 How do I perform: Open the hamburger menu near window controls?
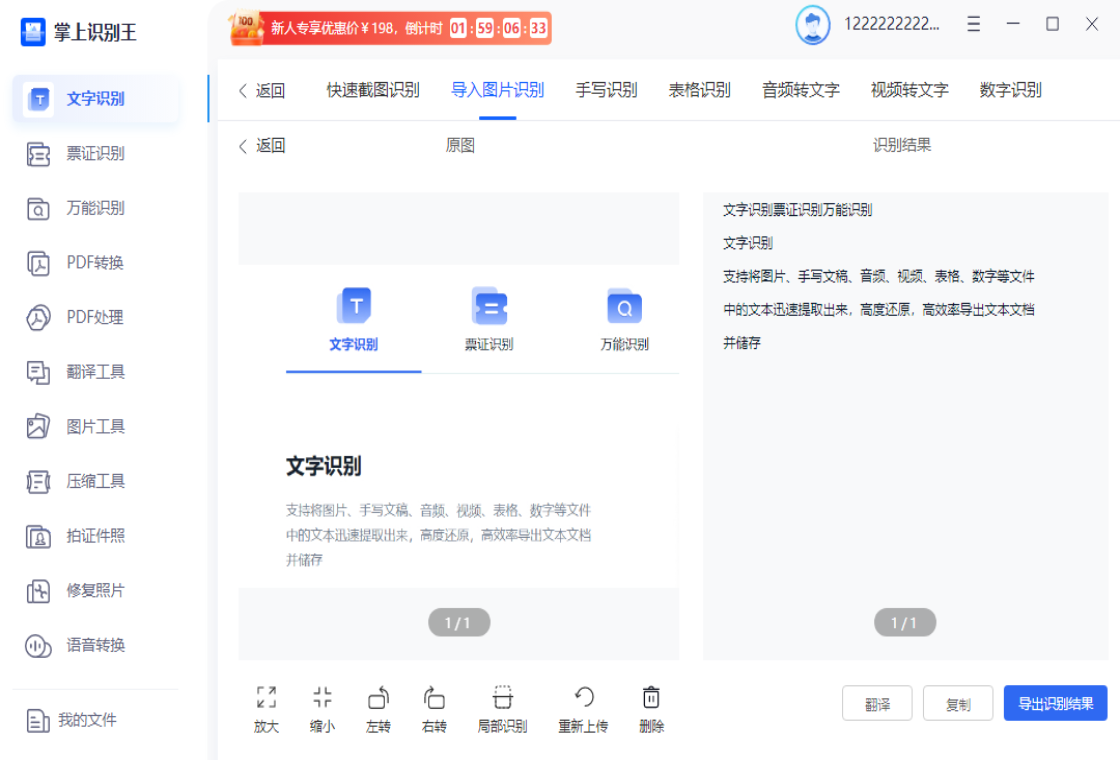pos(973,24)
